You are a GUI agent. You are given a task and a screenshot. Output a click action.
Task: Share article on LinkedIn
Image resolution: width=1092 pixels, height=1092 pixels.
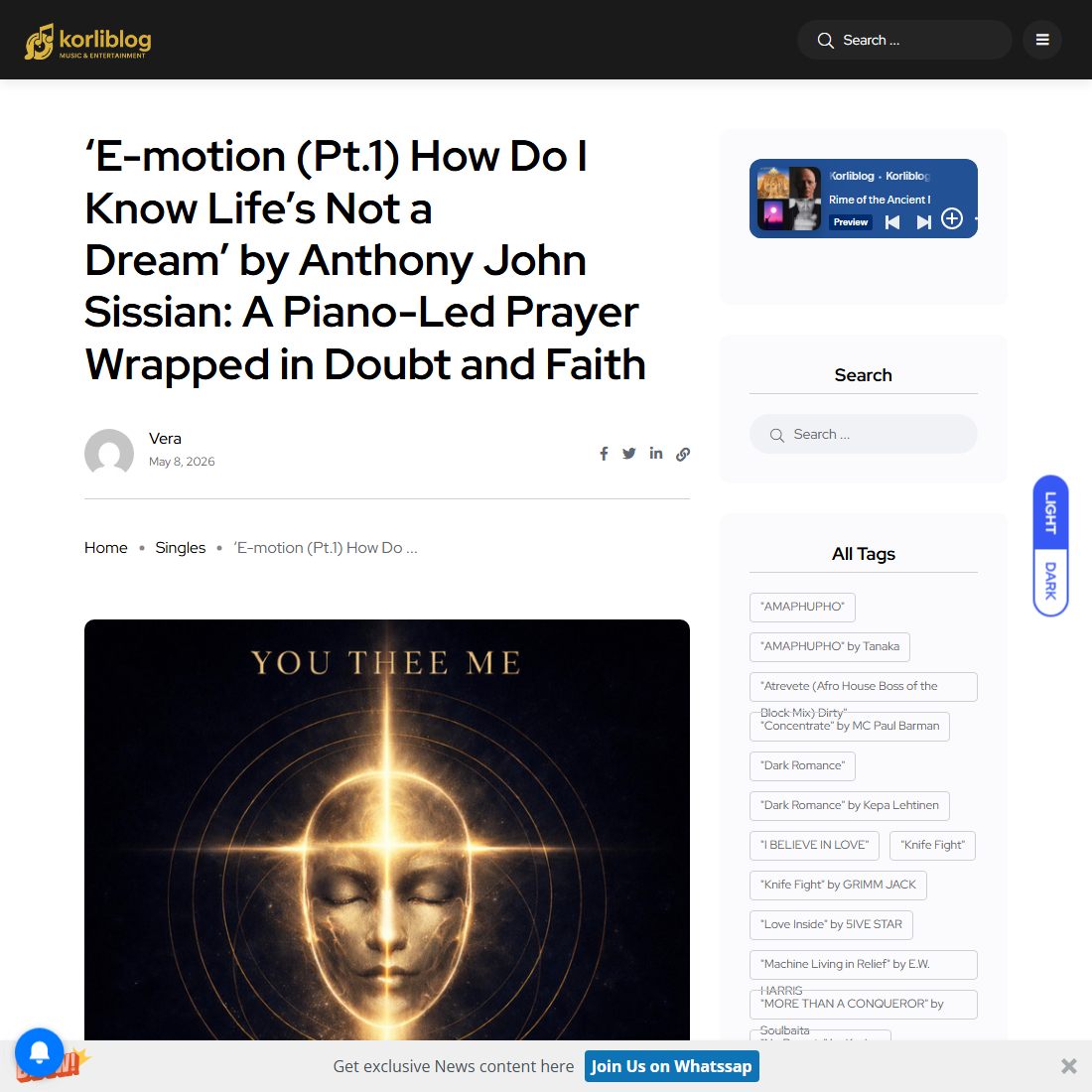coord(655,454)
